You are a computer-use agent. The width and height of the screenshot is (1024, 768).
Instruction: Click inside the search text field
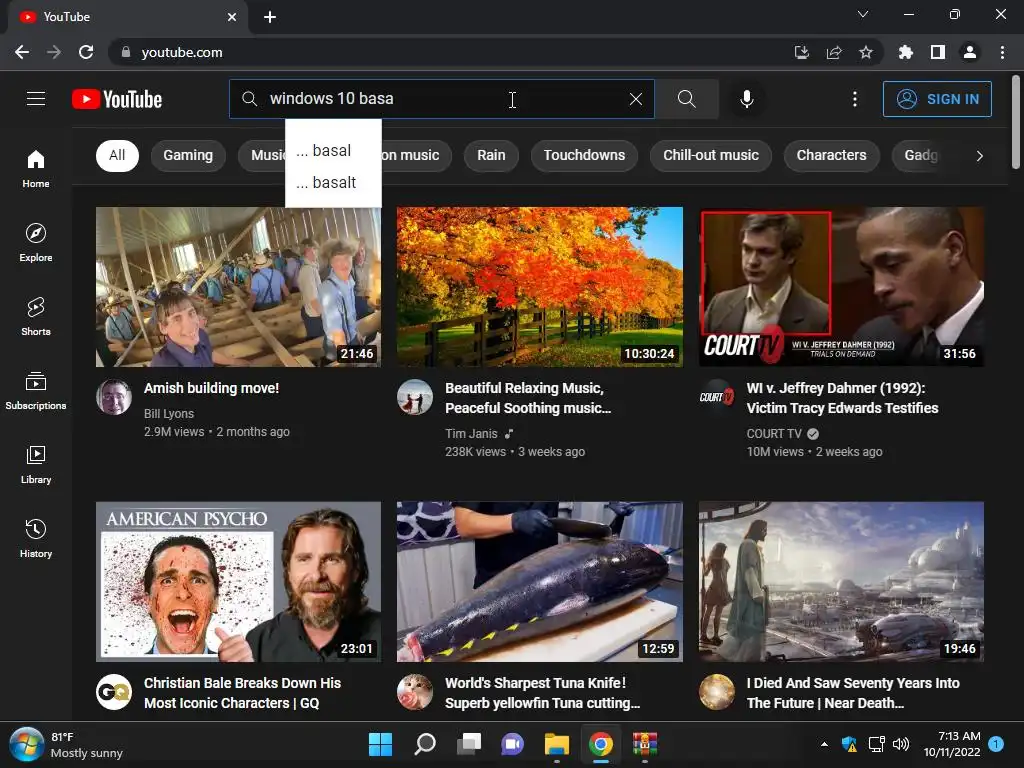point(441,99)
